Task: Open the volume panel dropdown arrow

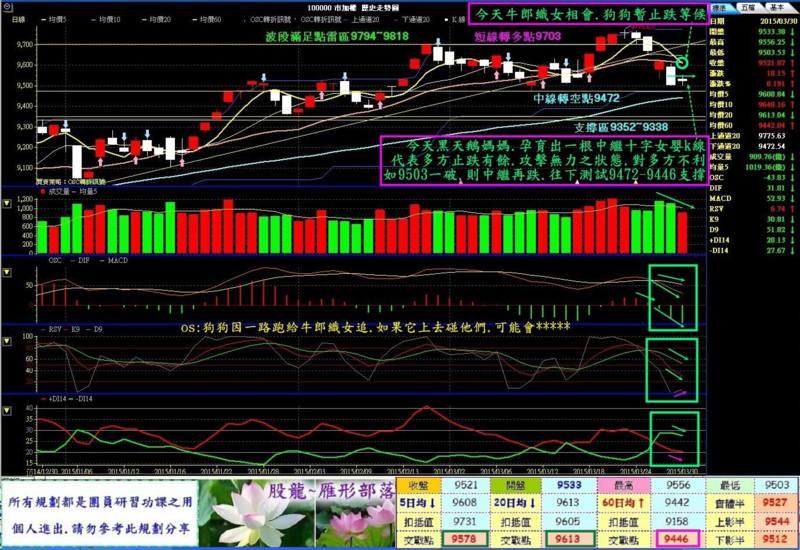Action: 8,204
